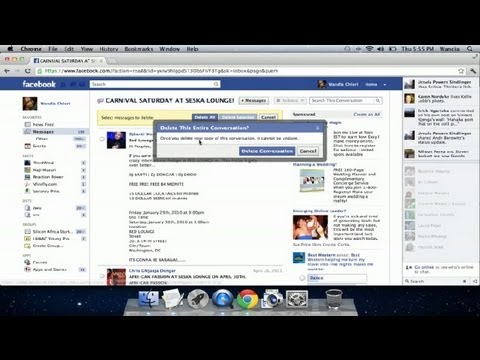This screenshot has height=360, width=480.
Task: Select the first message checkbox
Action: (102, 139)
